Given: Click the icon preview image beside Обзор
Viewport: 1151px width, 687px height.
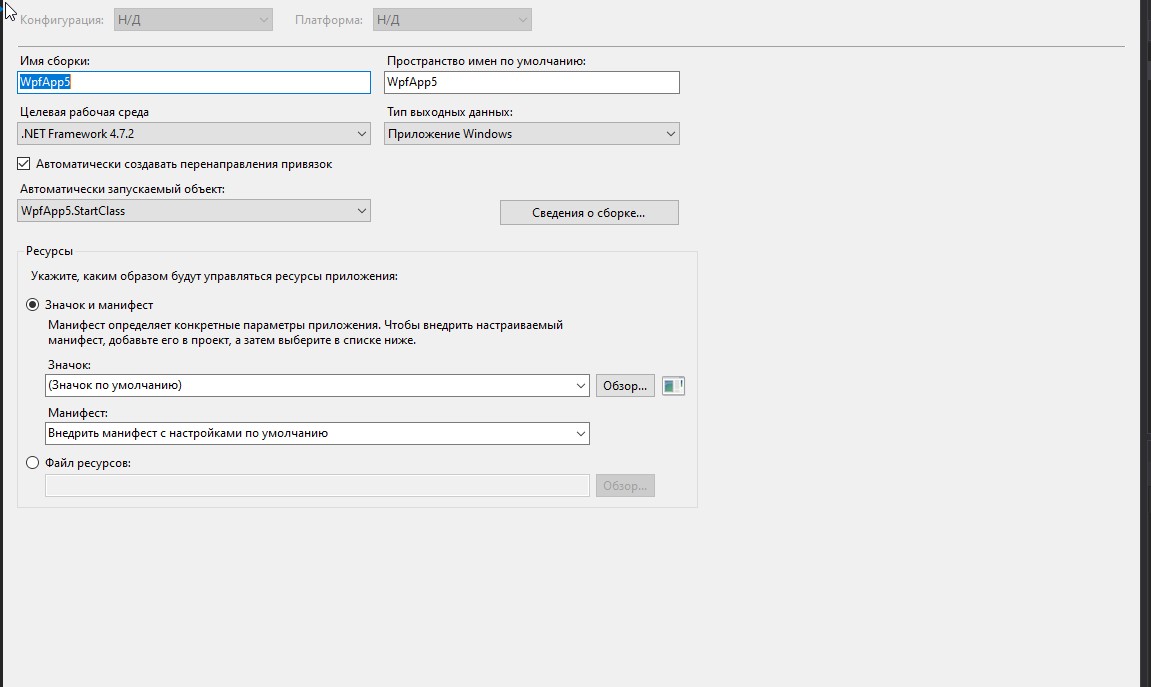Looking at the screenshot, I should point(673,385).
